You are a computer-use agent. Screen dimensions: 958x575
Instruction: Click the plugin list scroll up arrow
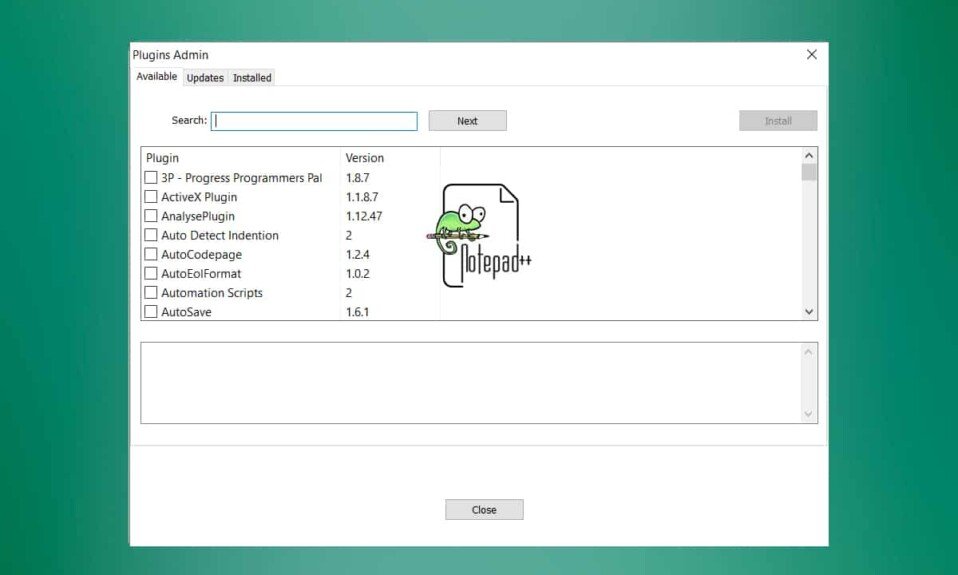(x=809, y=156)
